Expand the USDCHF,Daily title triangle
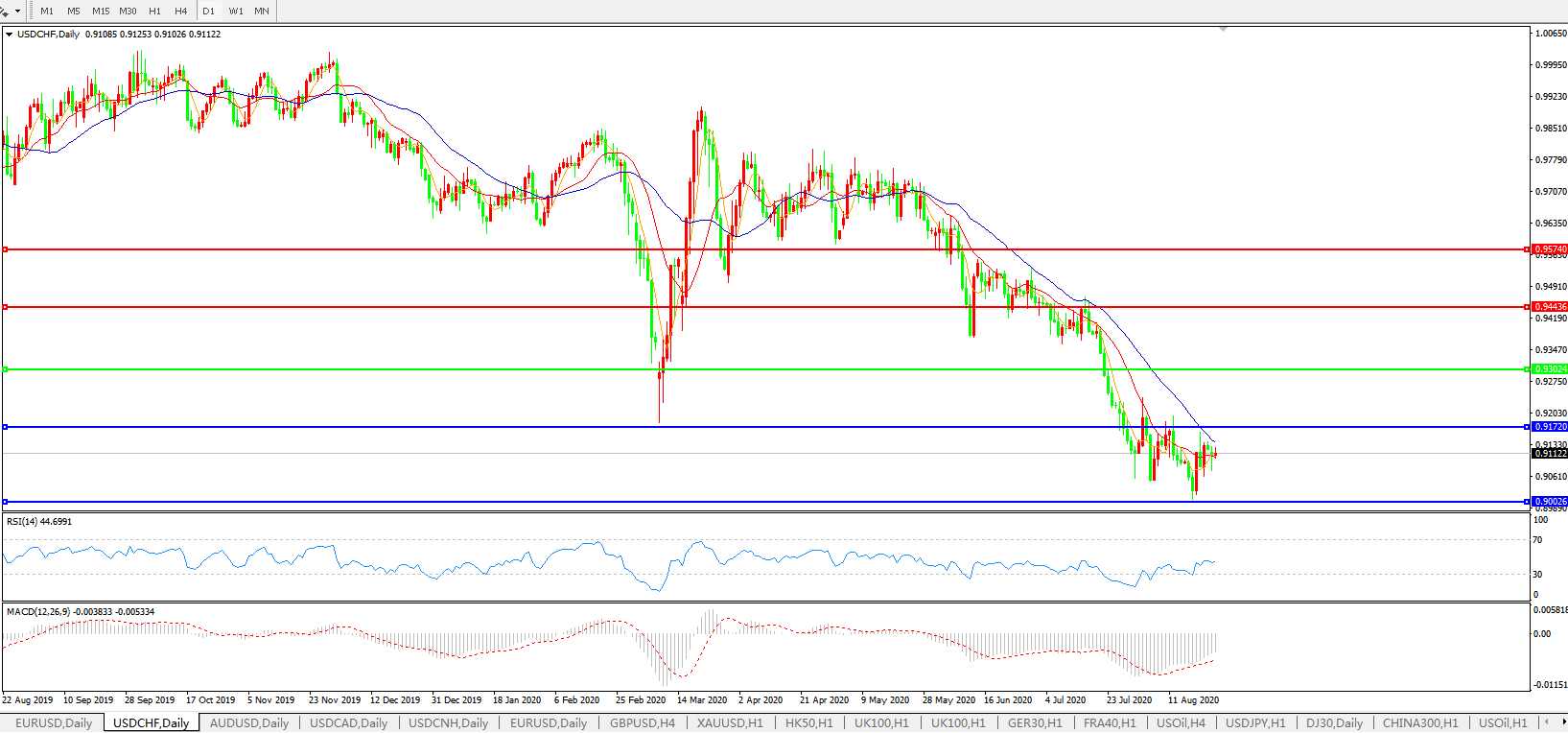1568x733 pixels. click(10, 35)
